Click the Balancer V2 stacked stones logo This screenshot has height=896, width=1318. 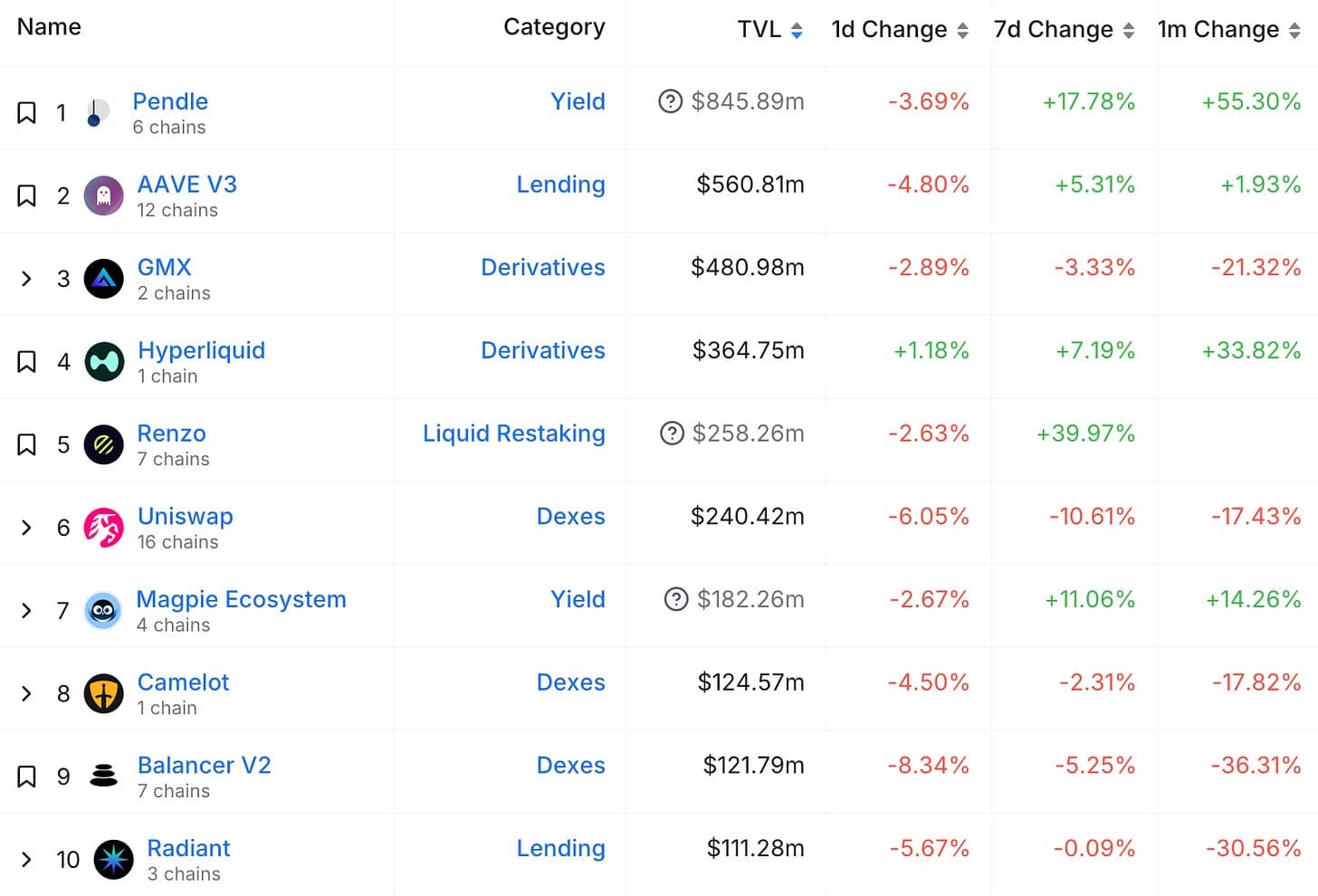tap(103, 776)
